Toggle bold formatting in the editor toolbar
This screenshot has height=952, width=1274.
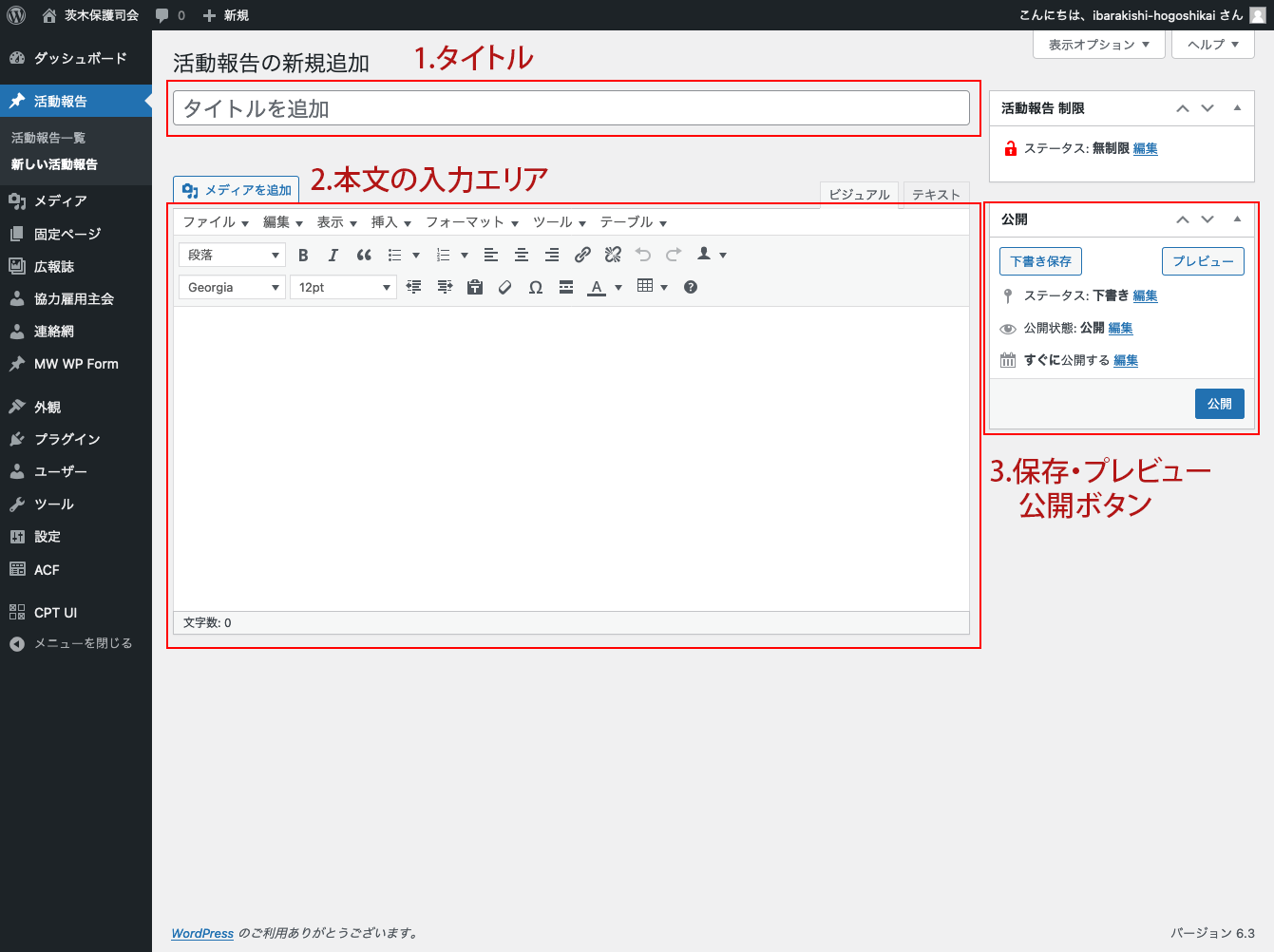click(x=303, y=255)
